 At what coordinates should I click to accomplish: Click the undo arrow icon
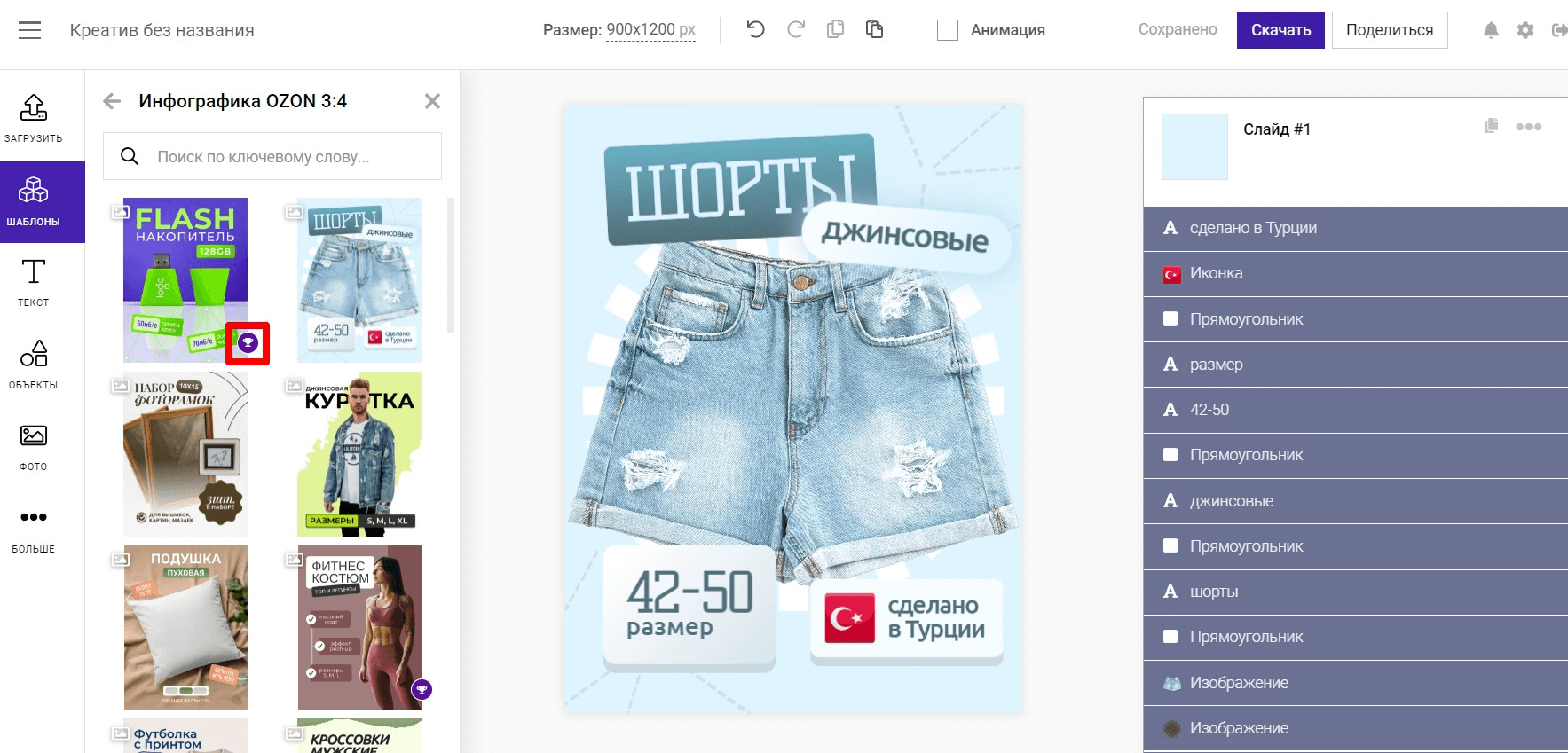tap(755, 29)
